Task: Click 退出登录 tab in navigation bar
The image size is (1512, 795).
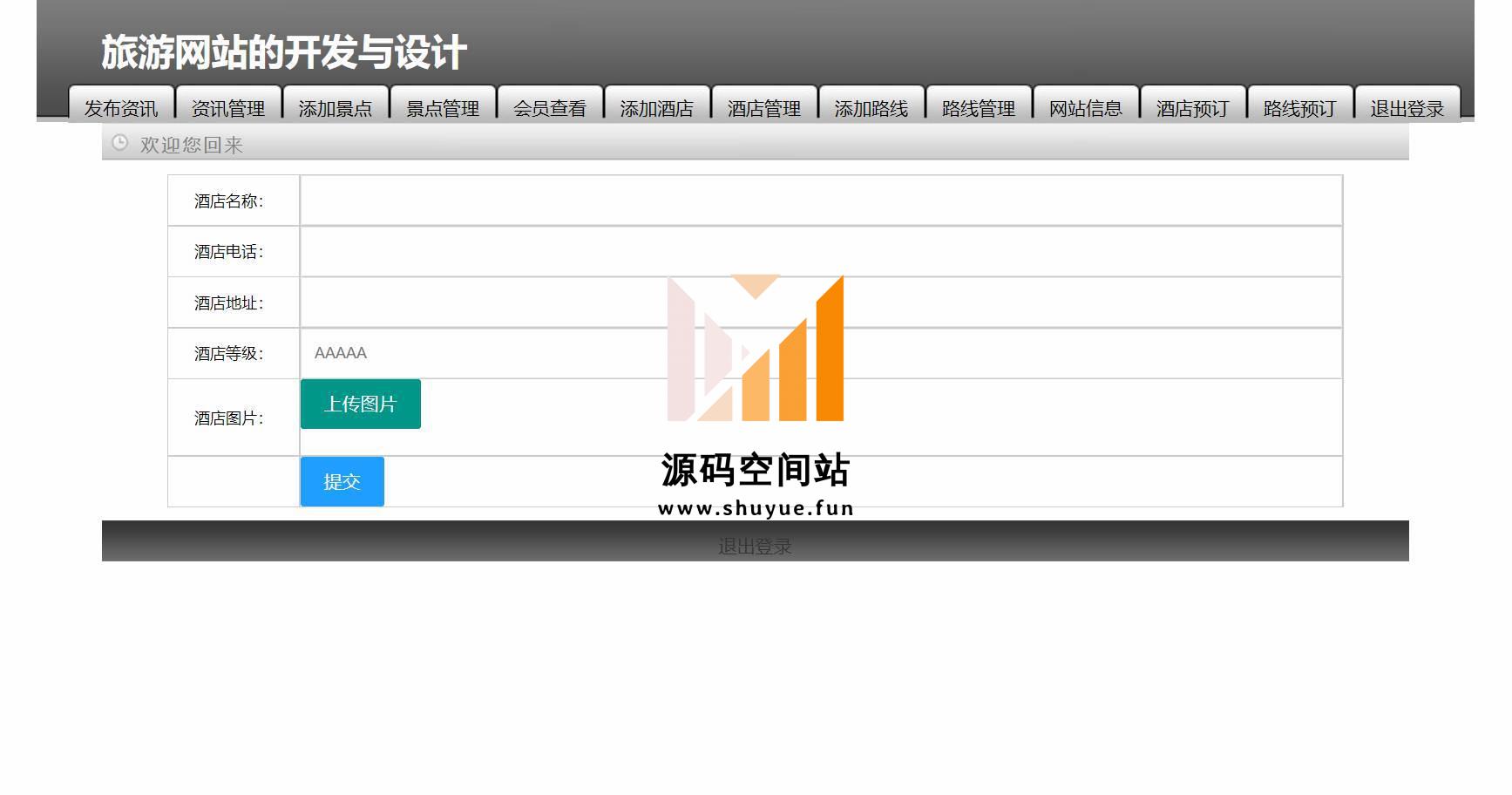Action: 1408,105
